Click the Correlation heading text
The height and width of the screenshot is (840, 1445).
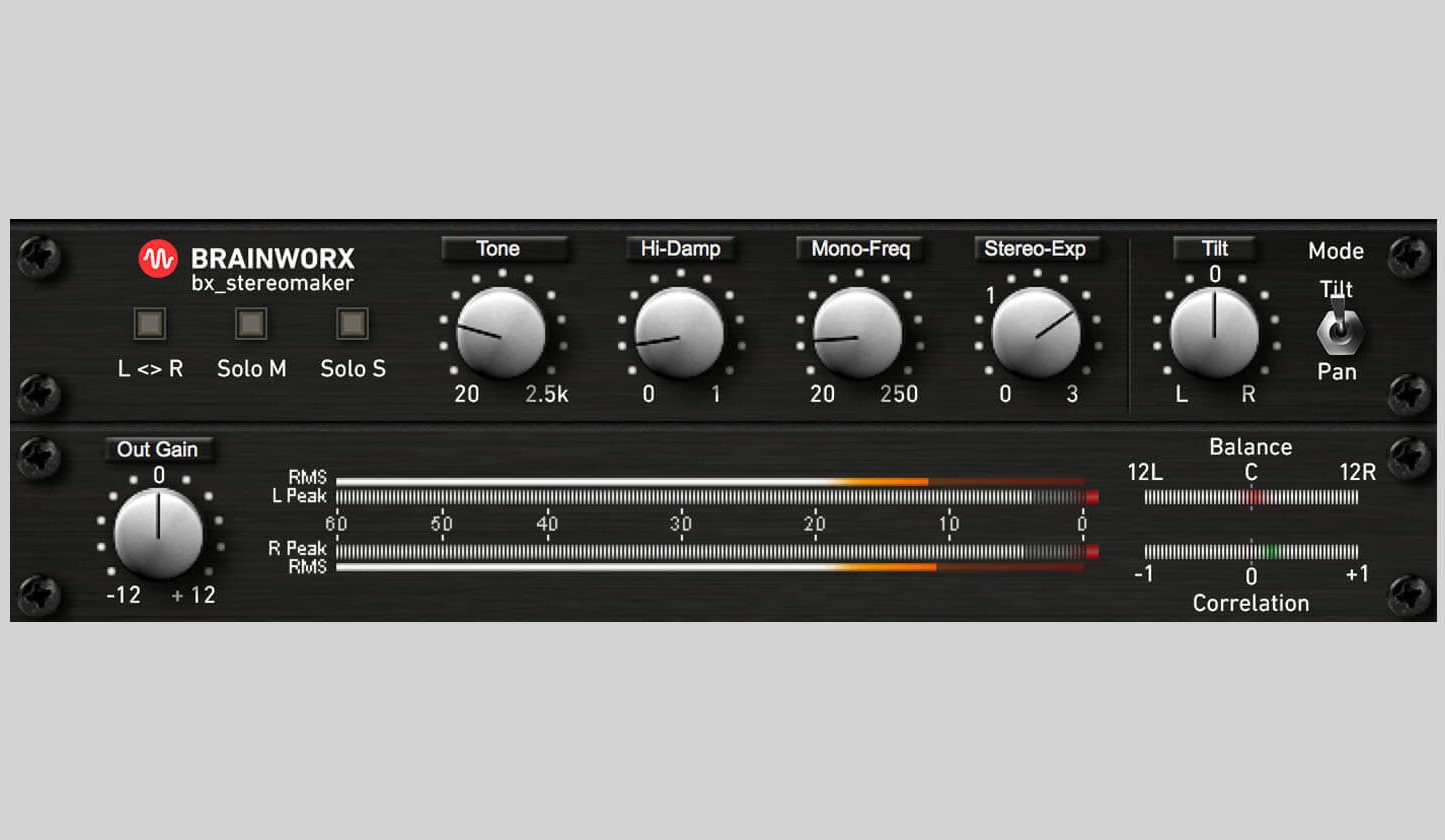1251,604
